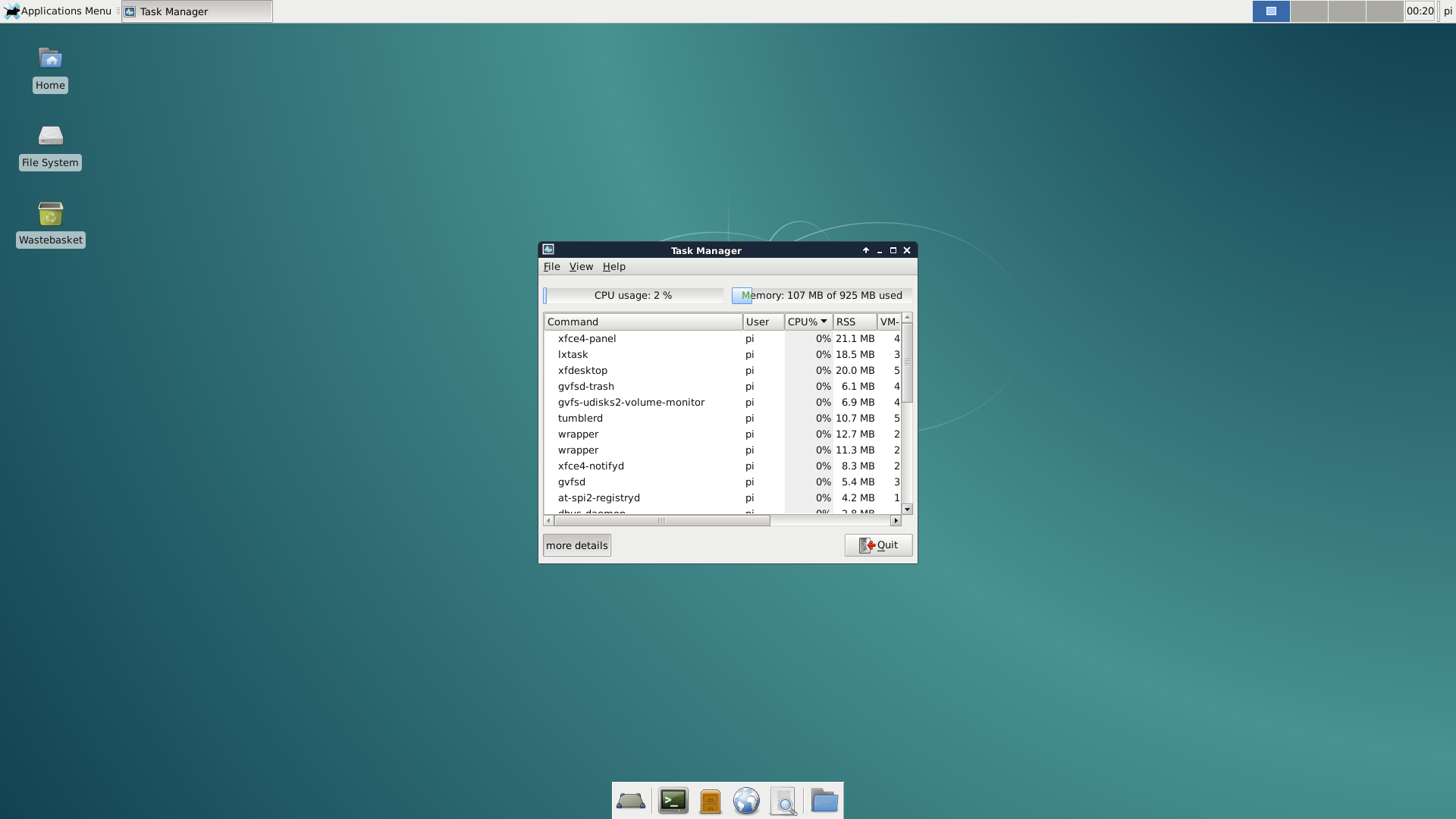Click the Memory usage progress bar
Image resolution: width=1456 pixels, height=819 pixels.
(821, 295)
